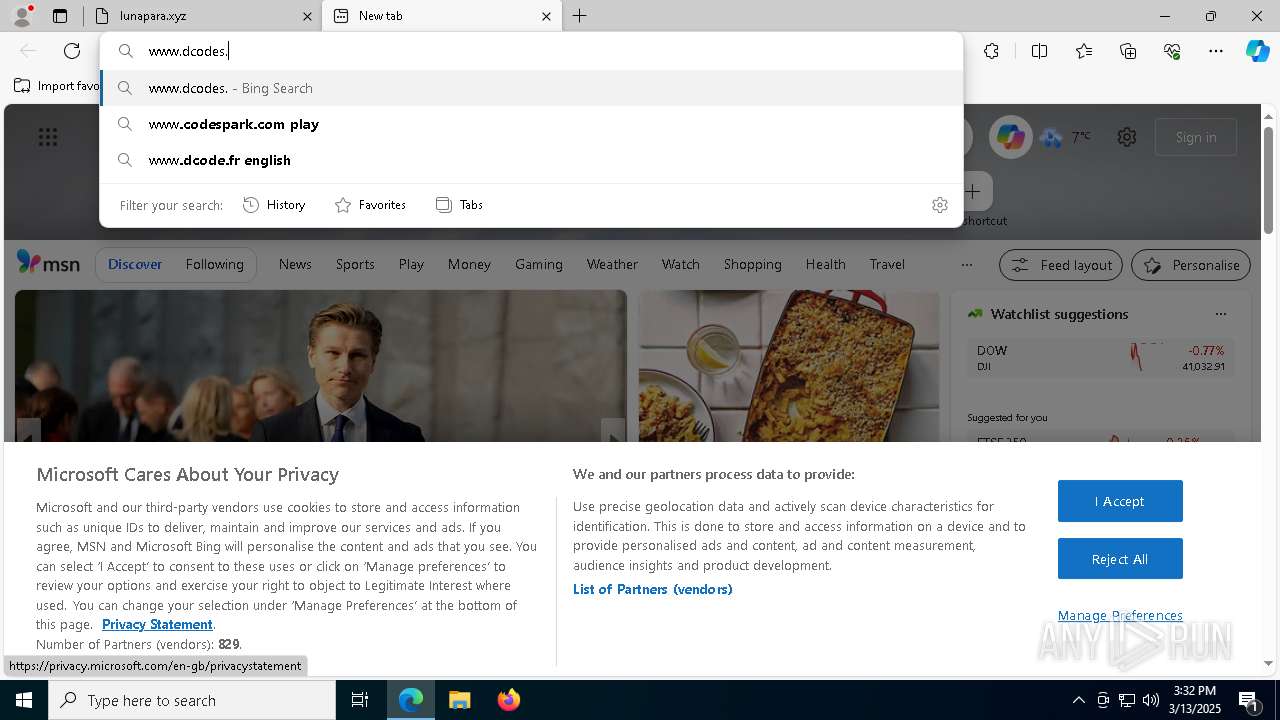
Task: Open Watchlist suggestions more options
Action: tap(1220, 314)
